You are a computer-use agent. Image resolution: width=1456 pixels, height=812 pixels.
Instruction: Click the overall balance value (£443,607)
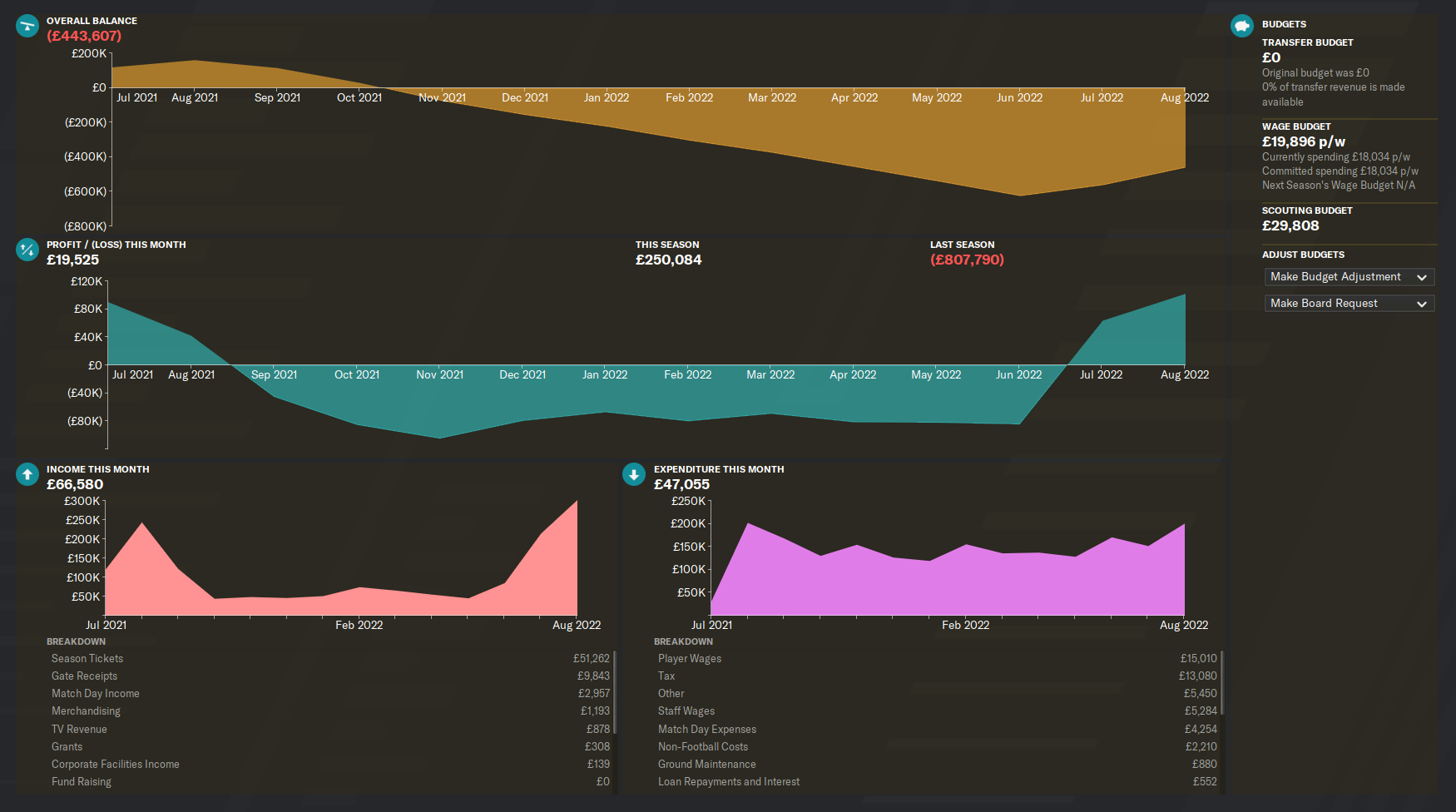(84, 36)
